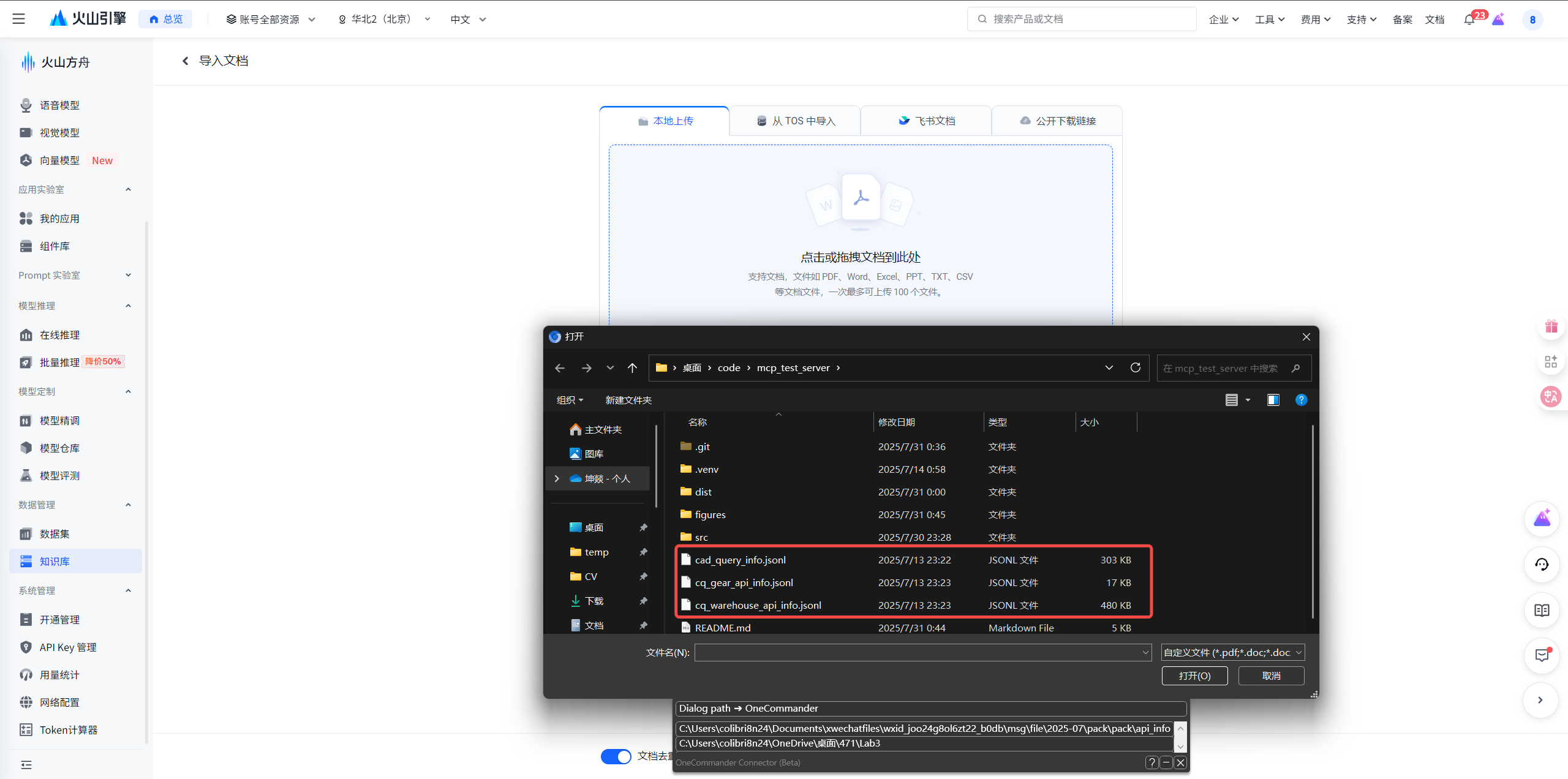Open the documentation book floating icon

click(1542, 610)
